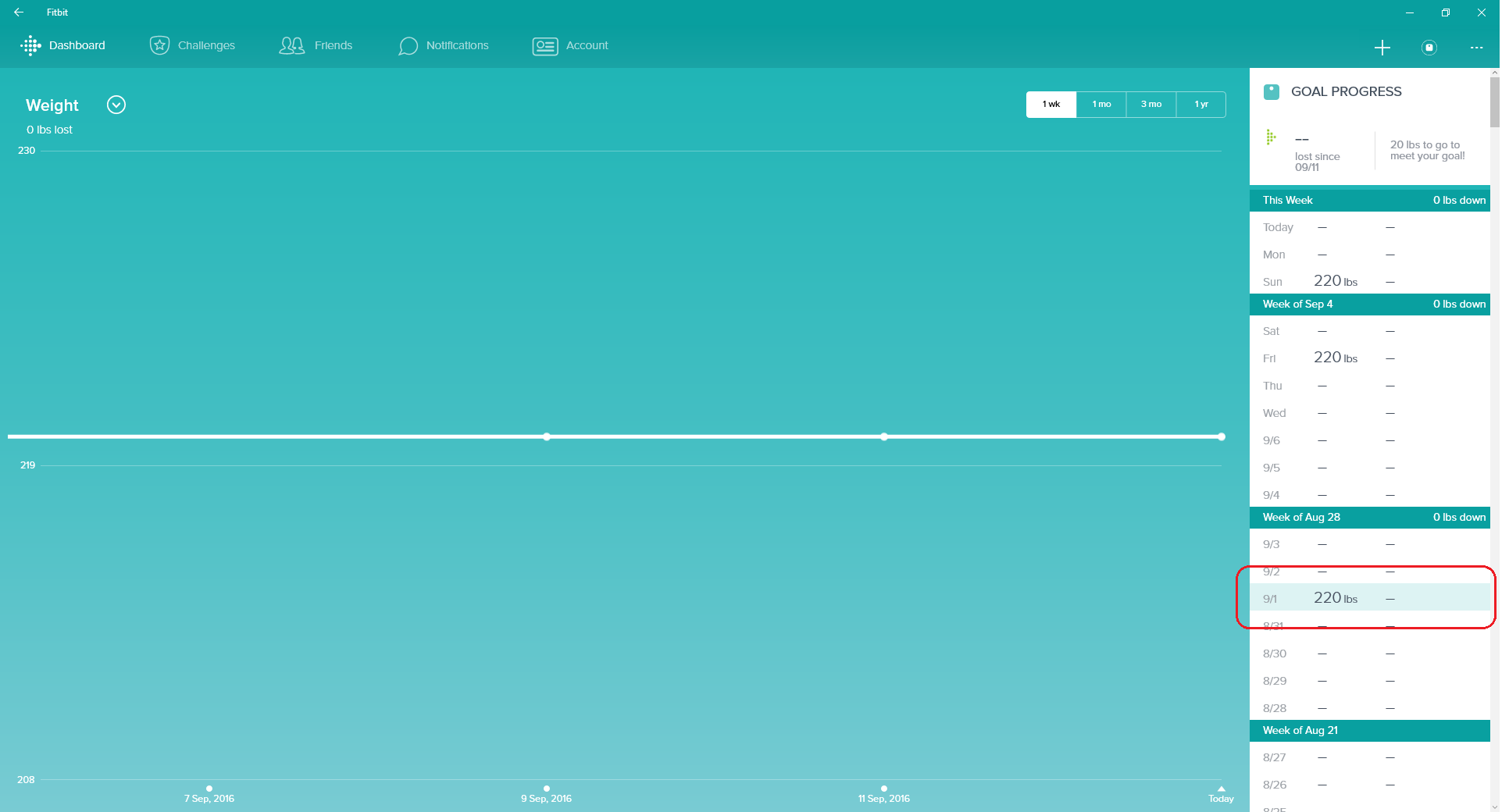Open the Account tab
The width and height of the screenshot is (1509, 812).
click(x=570, y=45)
